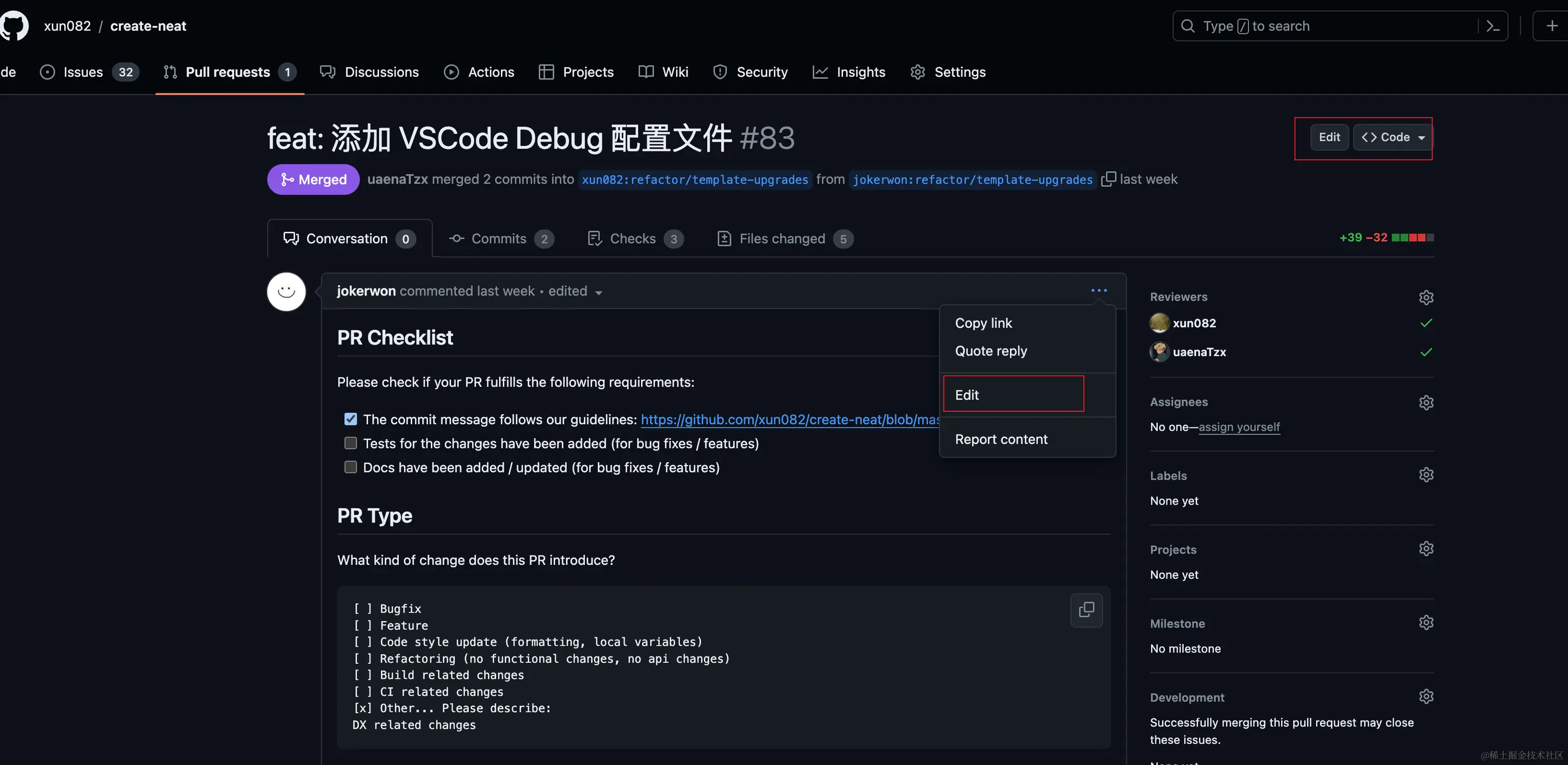
Task: Expand the Code dropdown button
Action: pyautogui.click(x=1393, y=137)
